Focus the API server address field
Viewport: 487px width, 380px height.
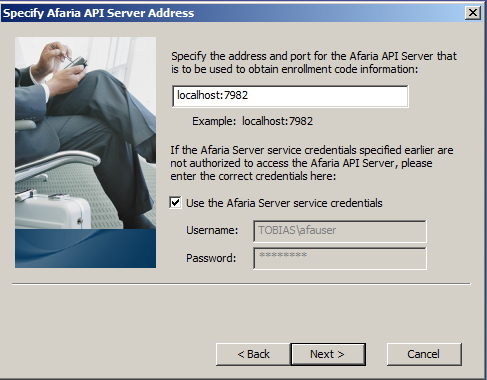290,96
